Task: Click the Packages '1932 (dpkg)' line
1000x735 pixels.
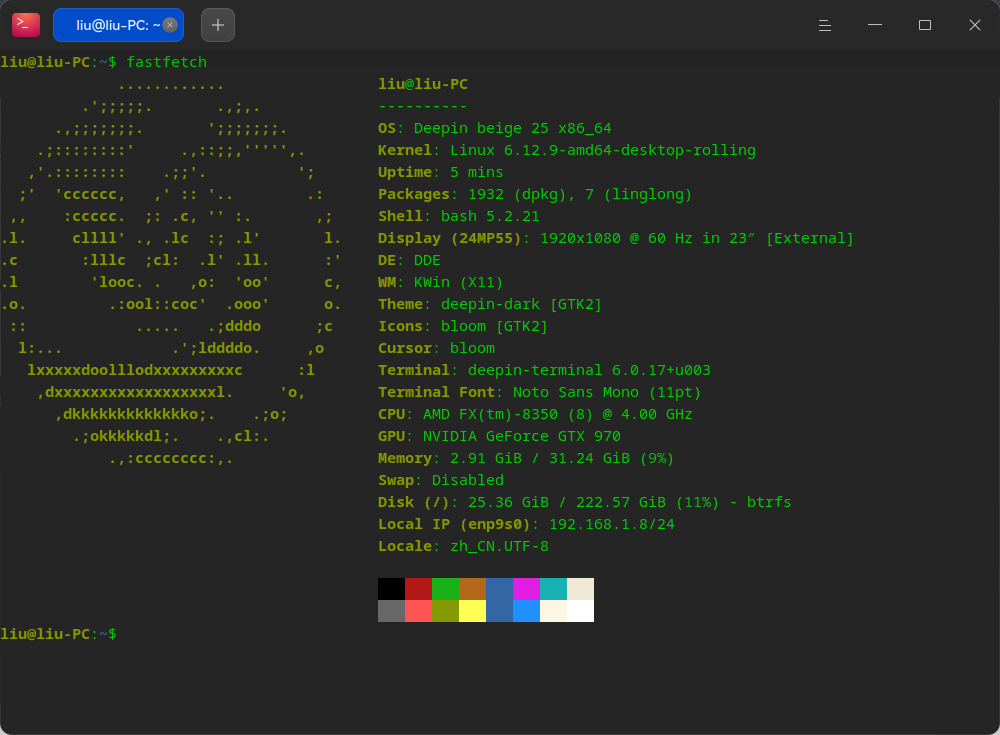Action: [535, 194]
